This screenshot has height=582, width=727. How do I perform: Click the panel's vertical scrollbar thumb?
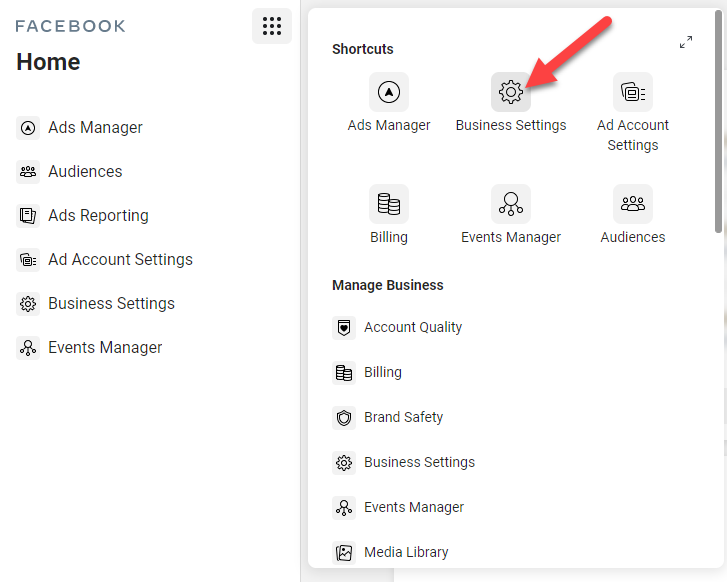(719, 122)
